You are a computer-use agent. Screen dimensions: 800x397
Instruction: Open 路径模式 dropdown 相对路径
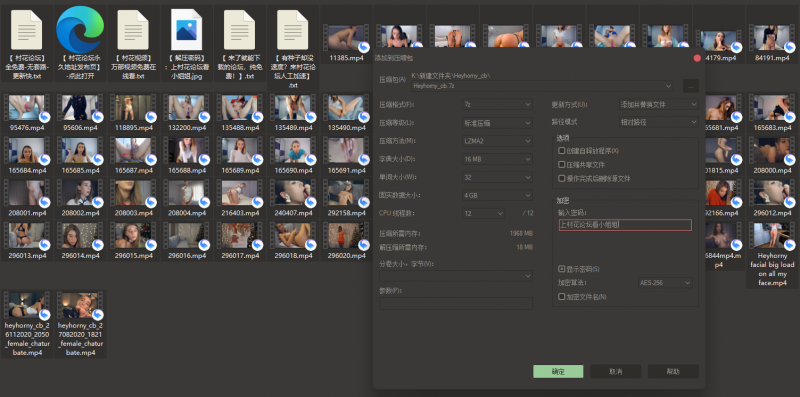658,122
